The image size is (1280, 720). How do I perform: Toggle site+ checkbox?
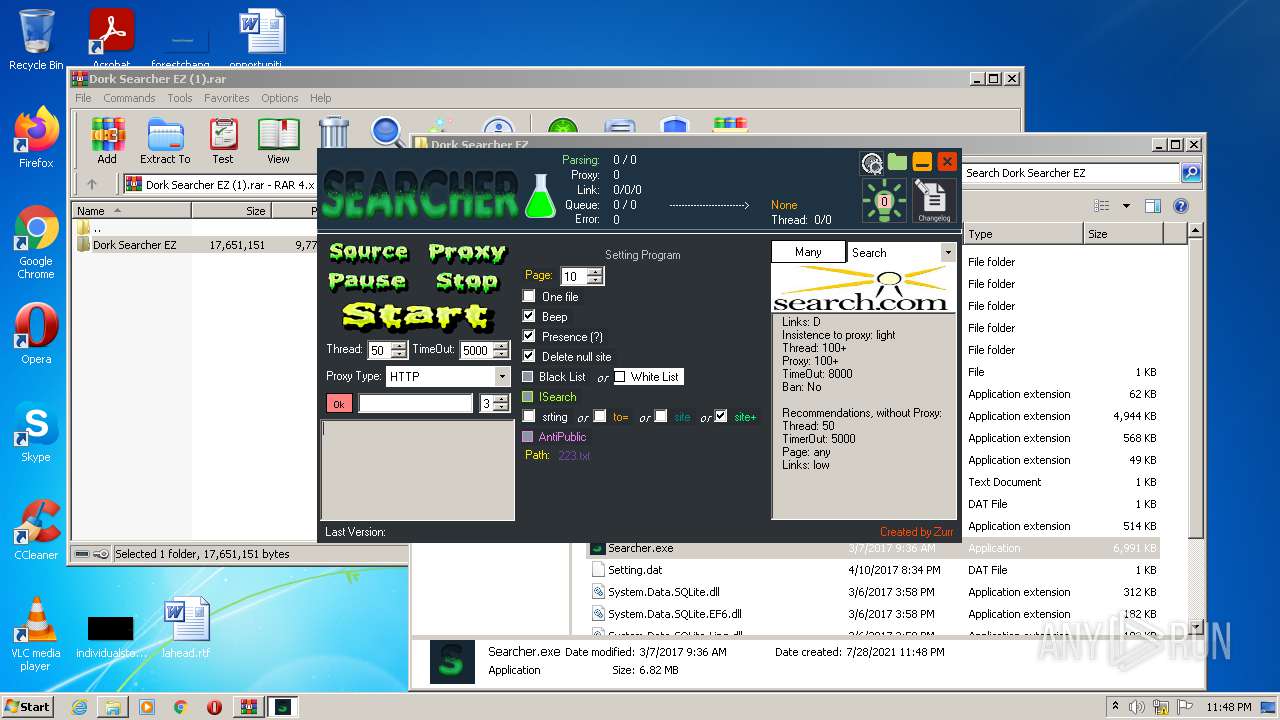tap(720, 416)
